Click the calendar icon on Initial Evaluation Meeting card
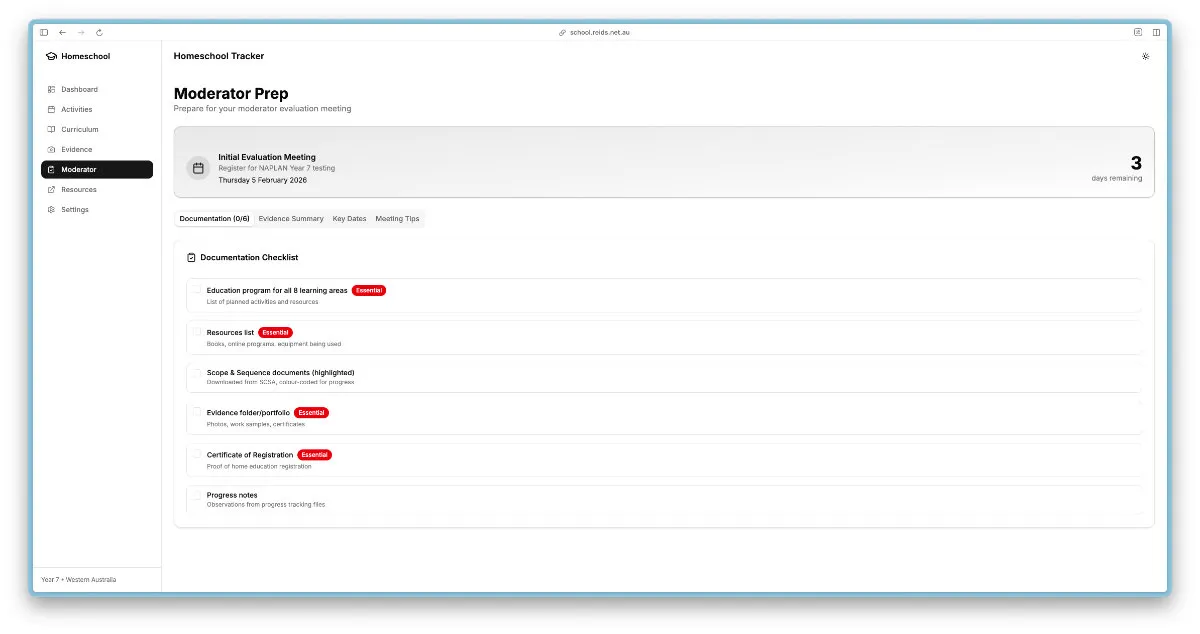This screenshot has height=634, width=1200. point(198,168)
